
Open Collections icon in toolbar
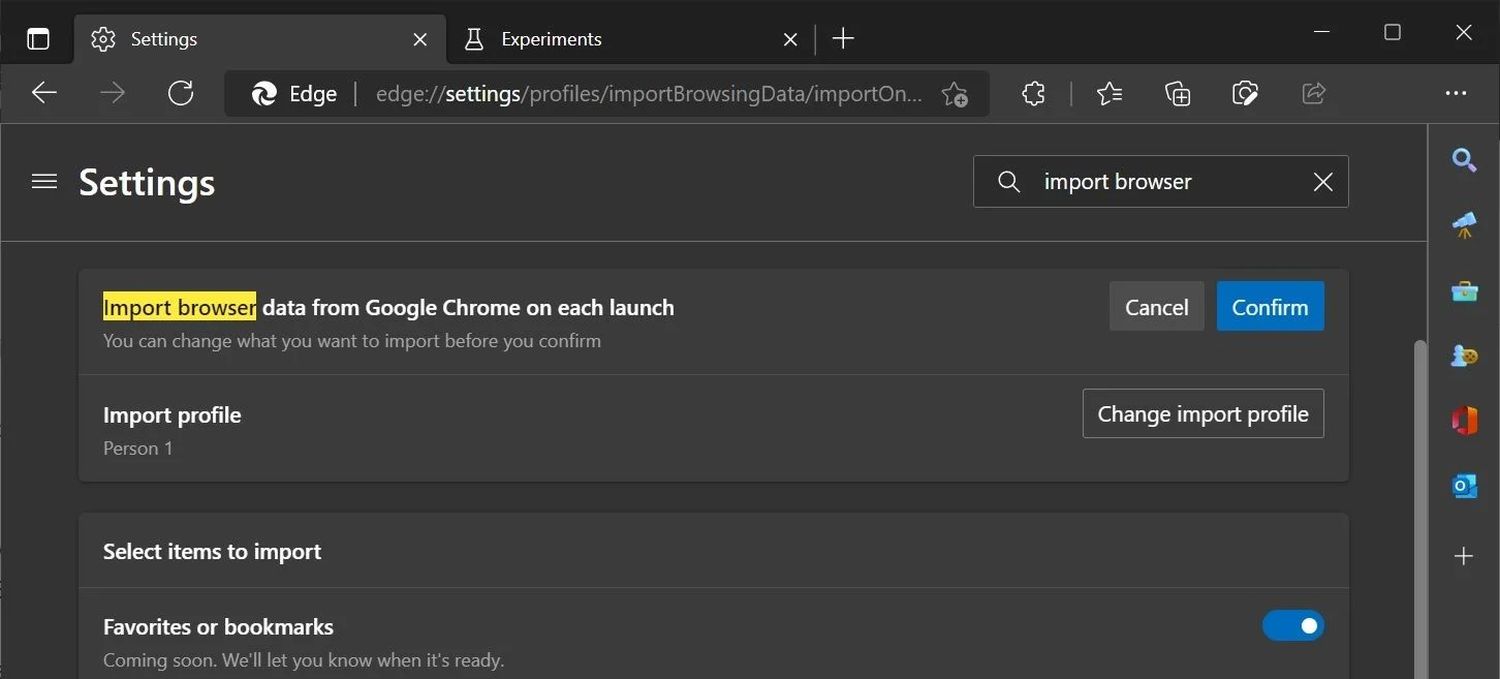(1177, 94)
